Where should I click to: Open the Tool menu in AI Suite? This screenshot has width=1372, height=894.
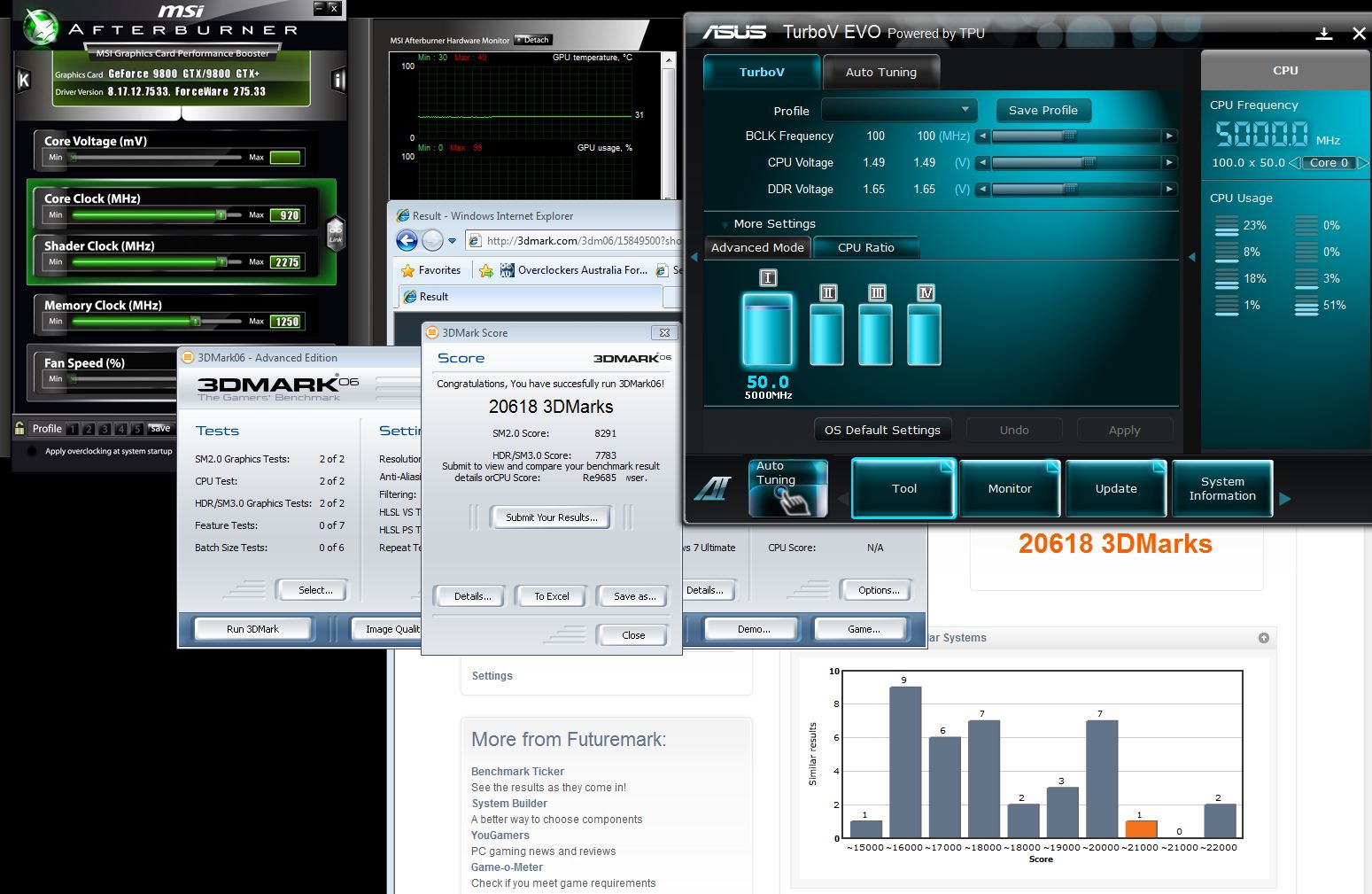904,488
